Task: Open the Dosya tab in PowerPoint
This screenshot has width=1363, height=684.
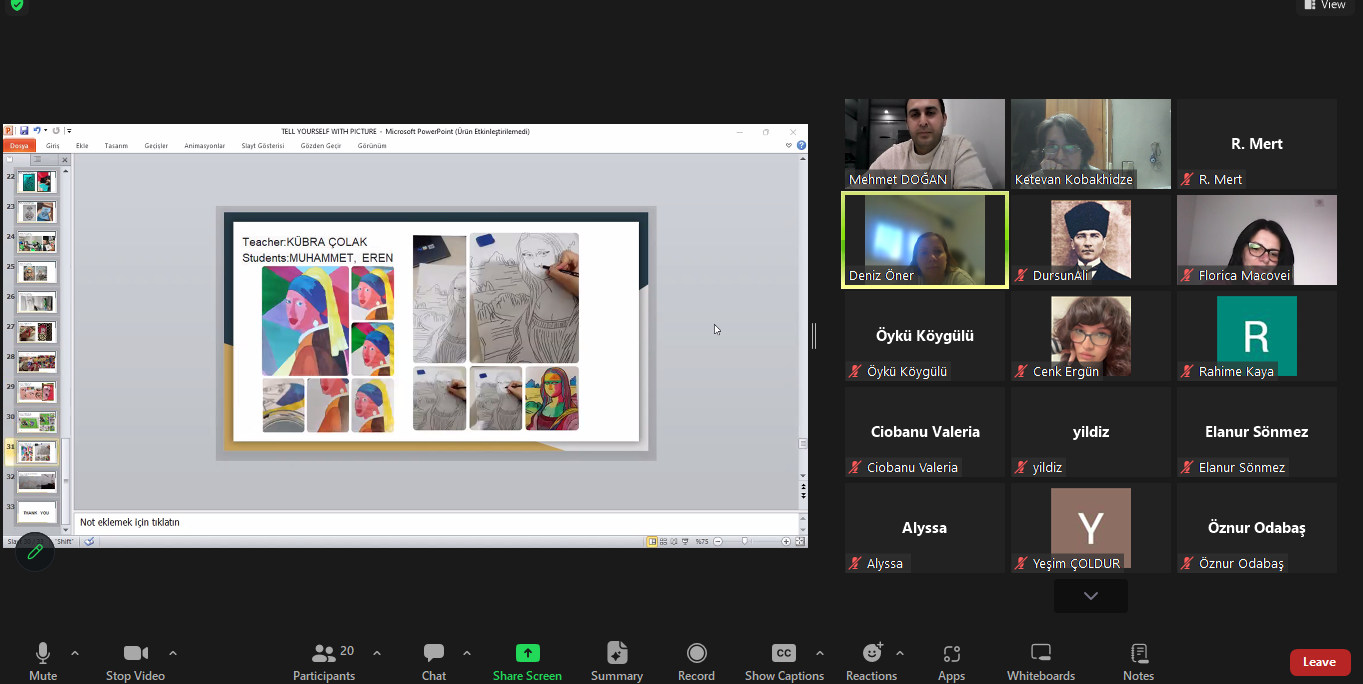Action: point(19,146)
